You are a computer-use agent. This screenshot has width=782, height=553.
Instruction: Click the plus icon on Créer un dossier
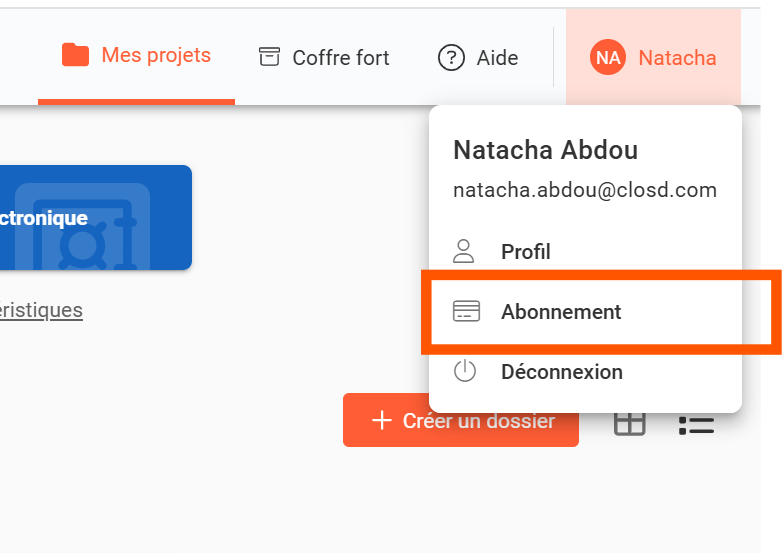coord(381,421)
